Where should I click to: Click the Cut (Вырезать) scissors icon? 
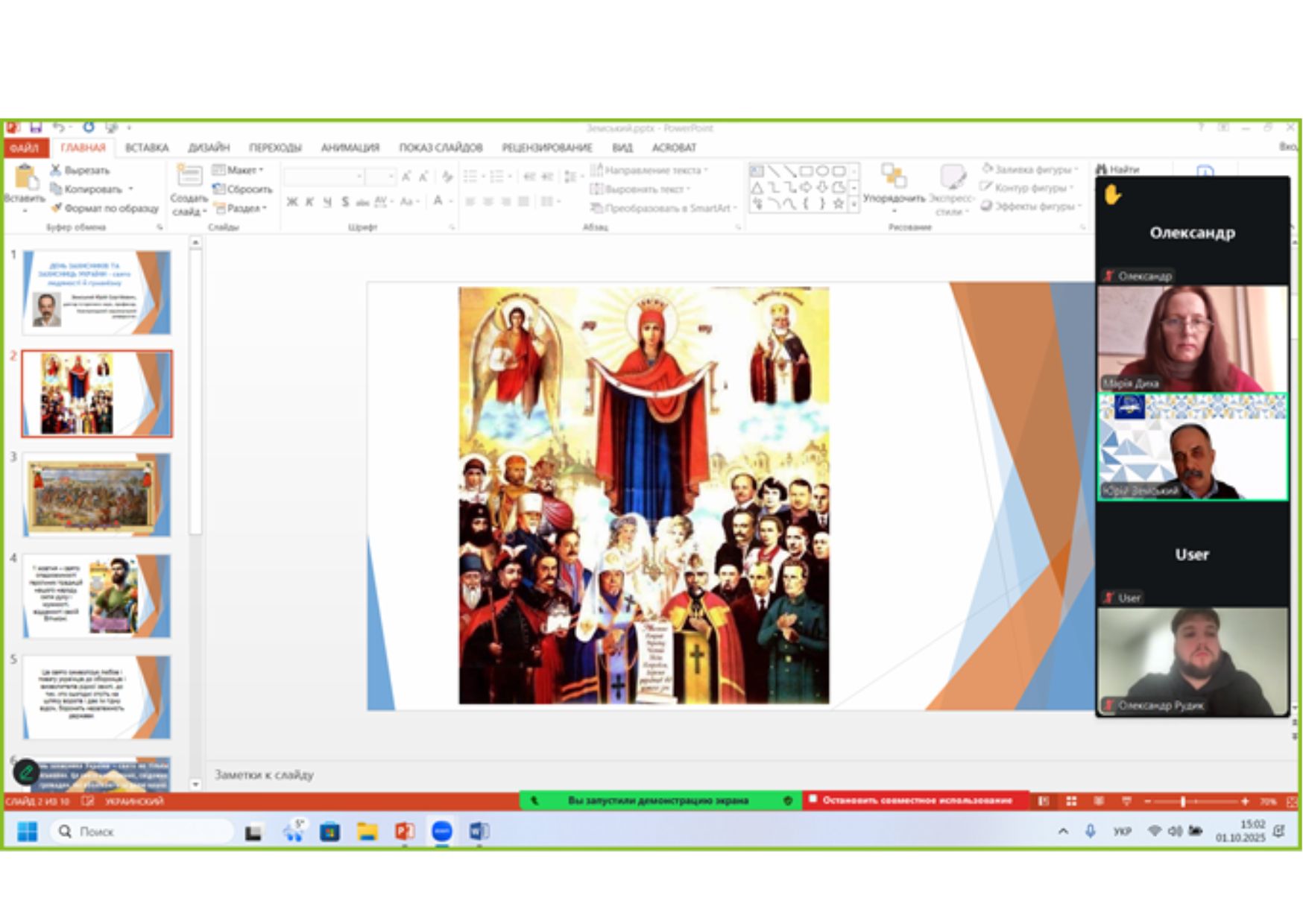56,170
